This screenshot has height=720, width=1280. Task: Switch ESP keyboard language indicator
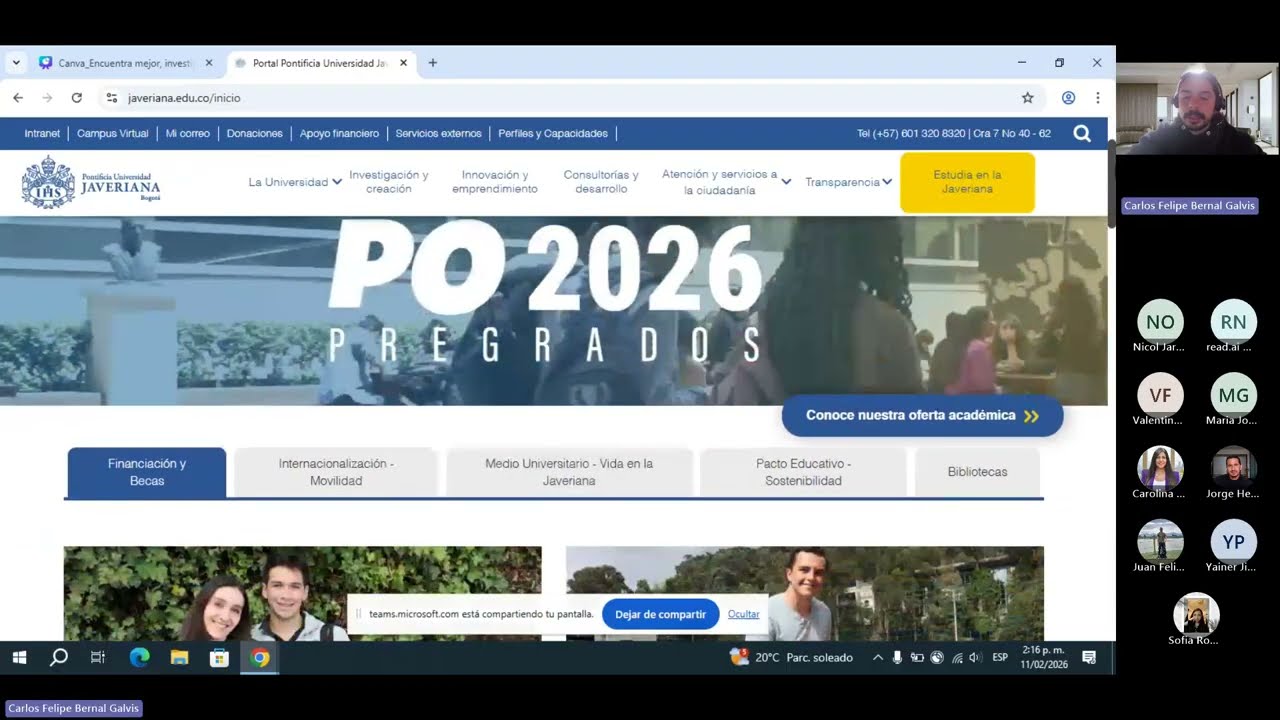coord(1000,658)
